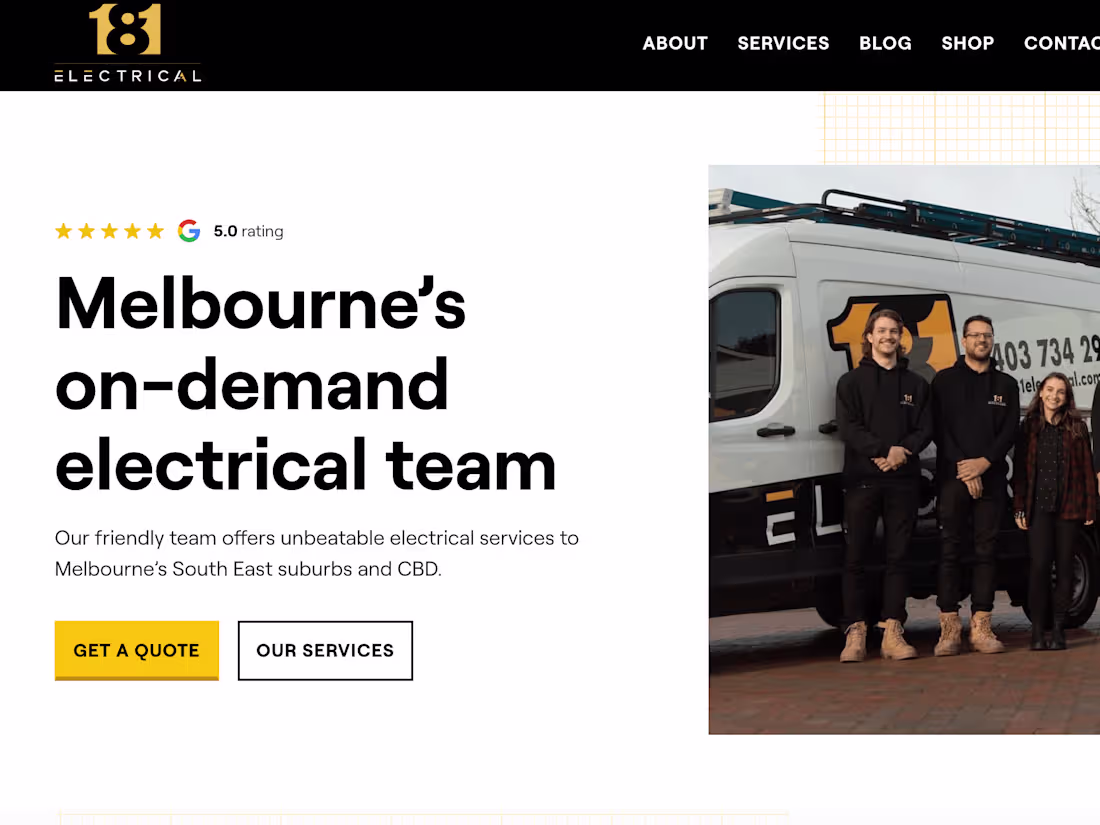The image size is (1100, 825).
Task: Select the first gold star in the rating
Action: pos(63,230)
